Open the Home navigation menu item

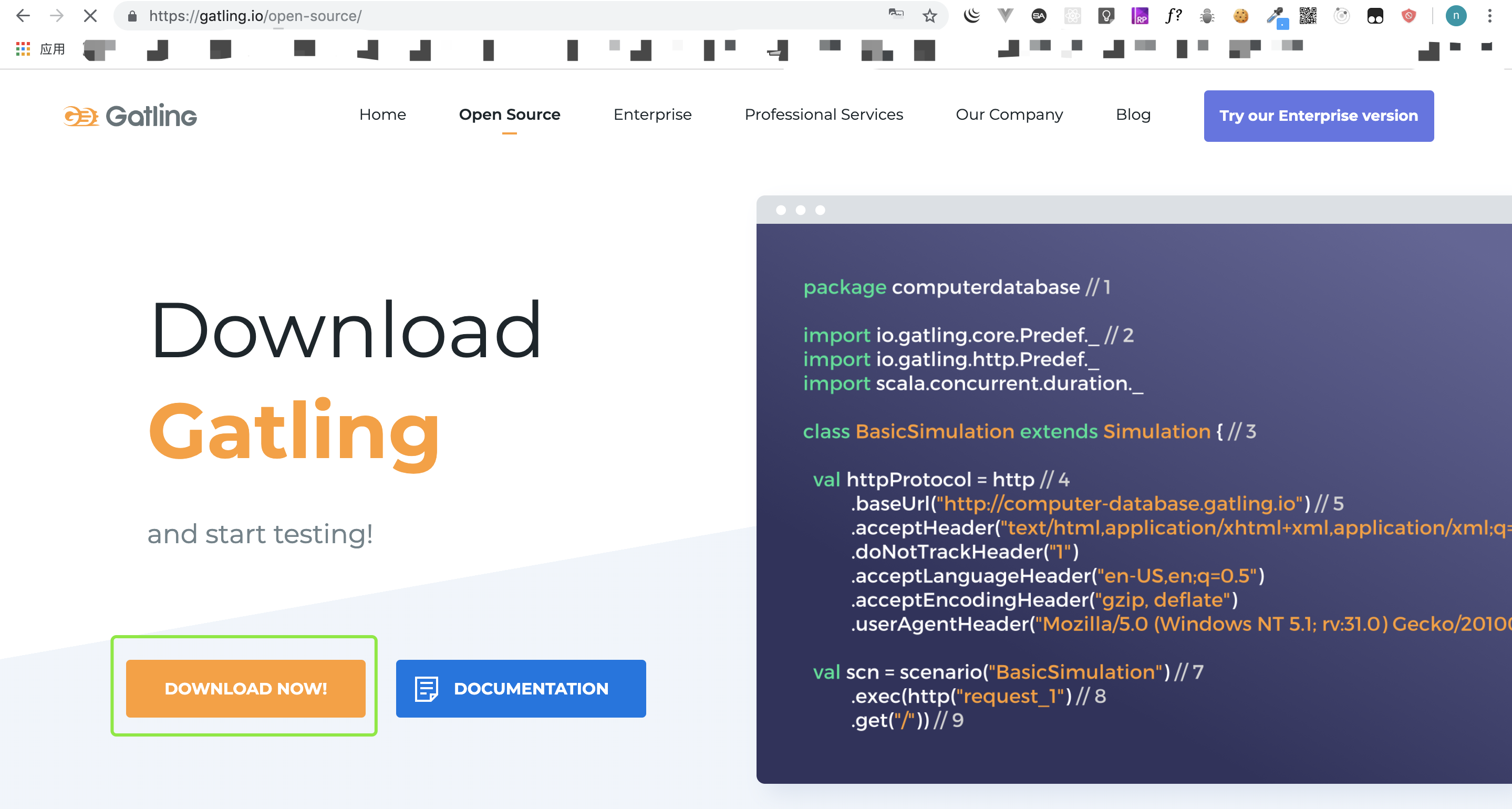coord(382,115)
